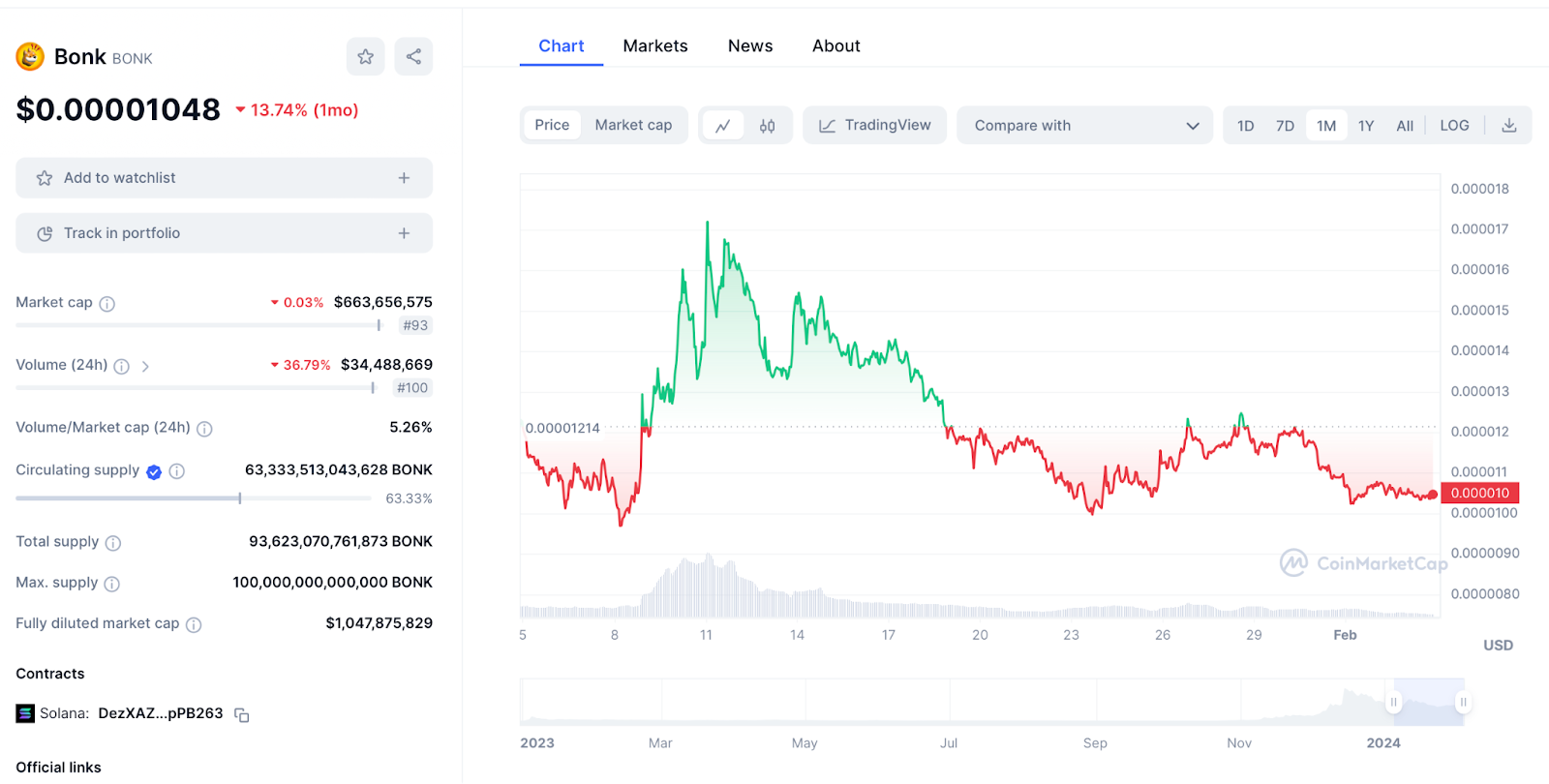Click the share icon next to Bonk
The height and width of the screenshot is (784, 1549).
click(x=413, y=57)
